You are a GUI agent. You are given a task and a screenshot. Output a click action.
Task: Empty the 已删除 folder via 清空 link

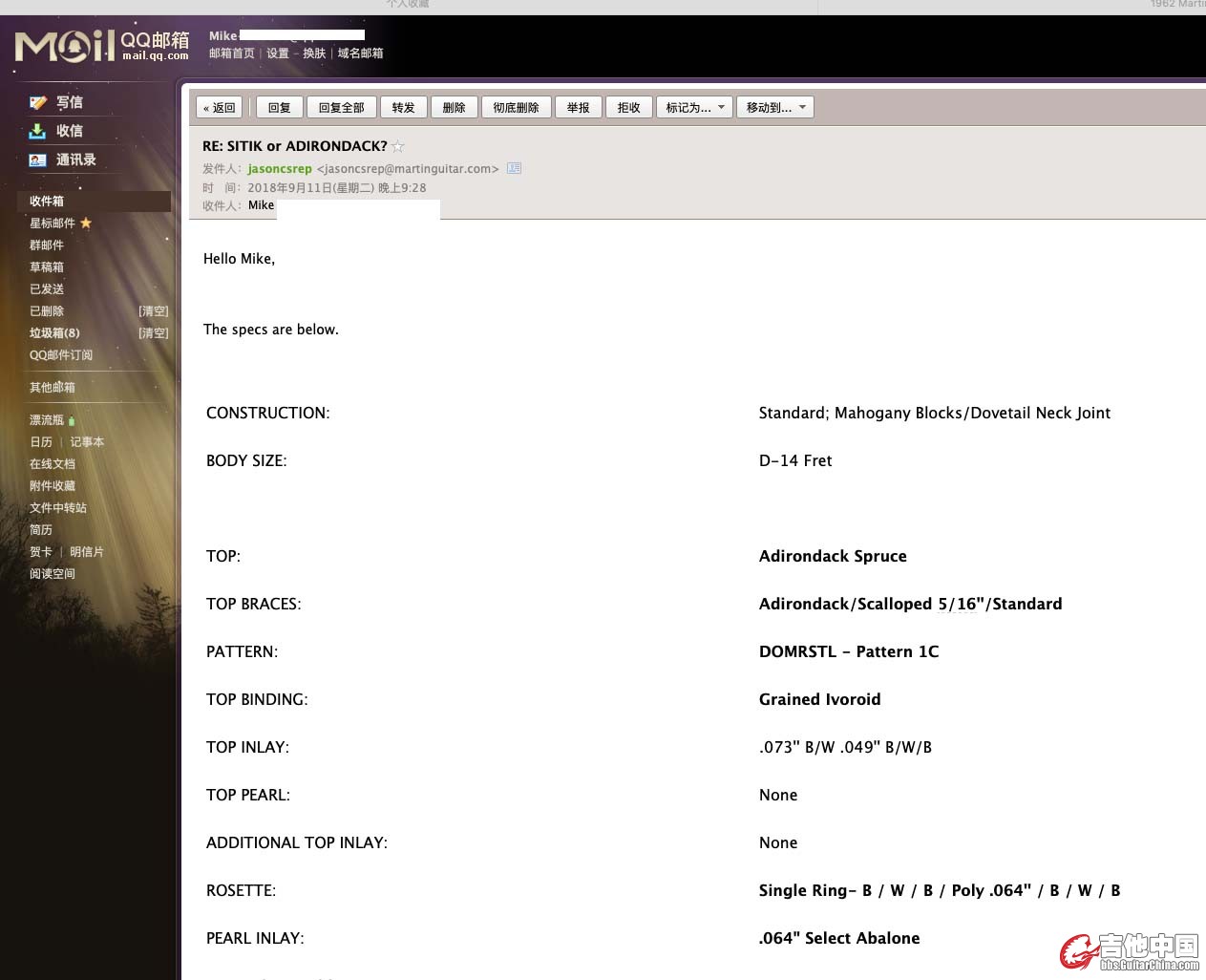tap(153, 311)
